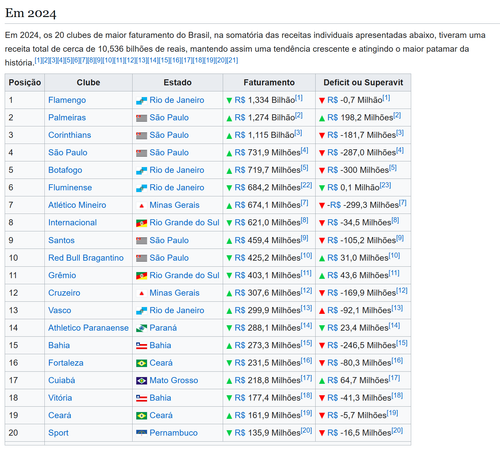Viewport: 500px width, 453px height.
Task: Select the R$ -299,3 Milhões cell
Action: 363,205
